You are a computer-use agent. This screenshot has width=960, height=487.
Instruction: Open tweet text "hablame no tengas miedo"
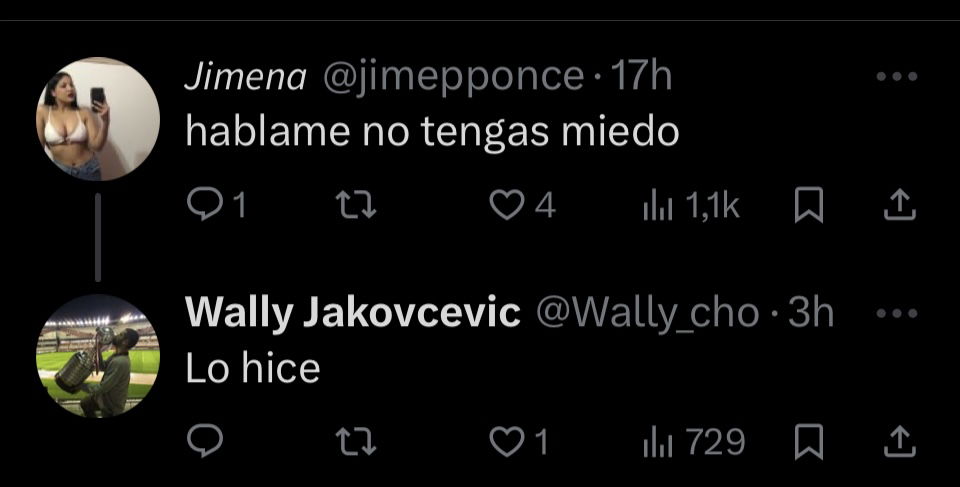pyautogui.click(x=432, y=130)
